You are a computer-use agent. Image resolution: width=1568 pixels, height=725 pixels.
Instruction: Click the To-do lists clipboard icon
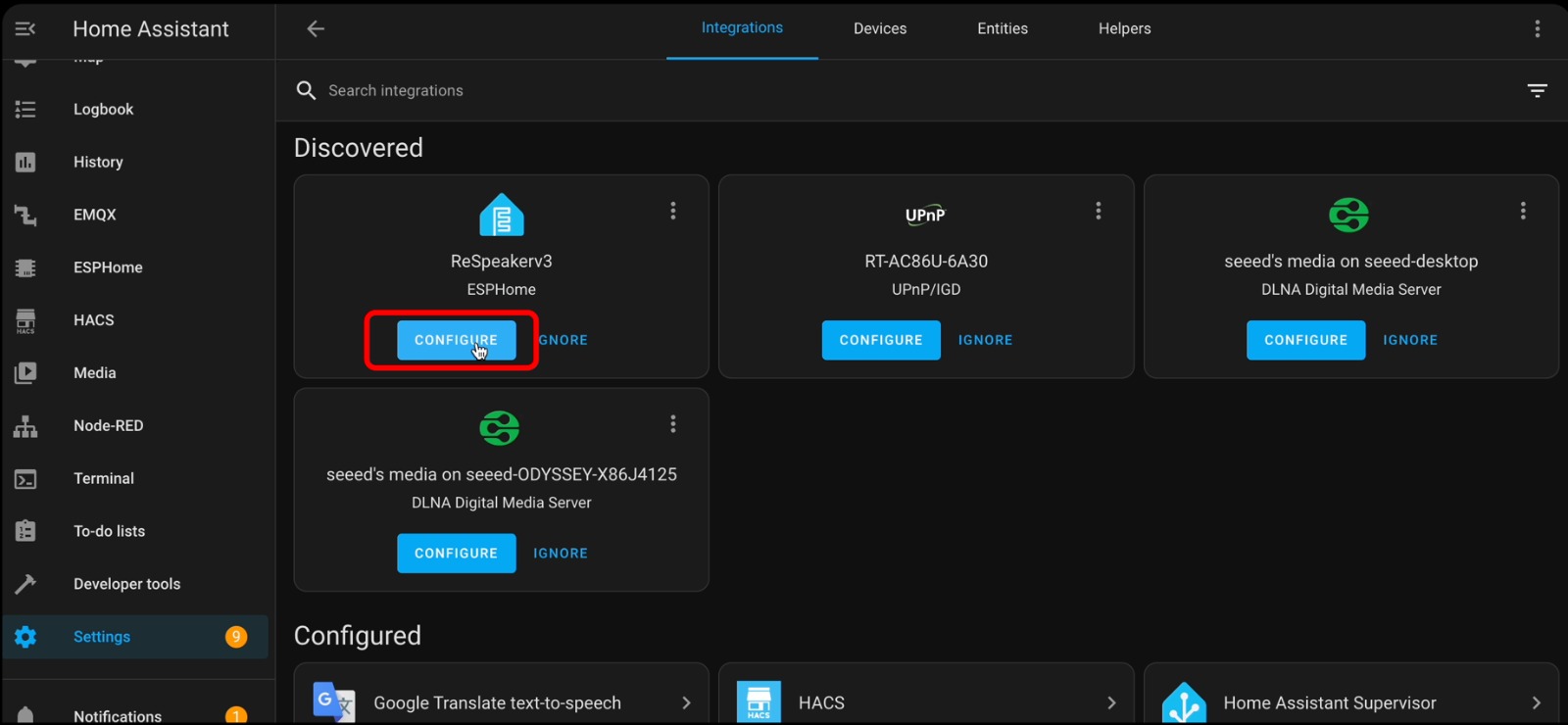[25, 532]
